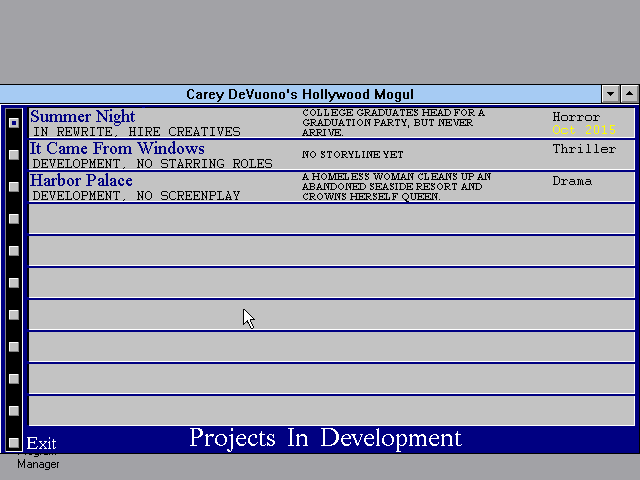Screen dimensions: 640x480
Task: Select the button beside It Came From Windows
Action: pyautogui.click(x=14, y=155)
